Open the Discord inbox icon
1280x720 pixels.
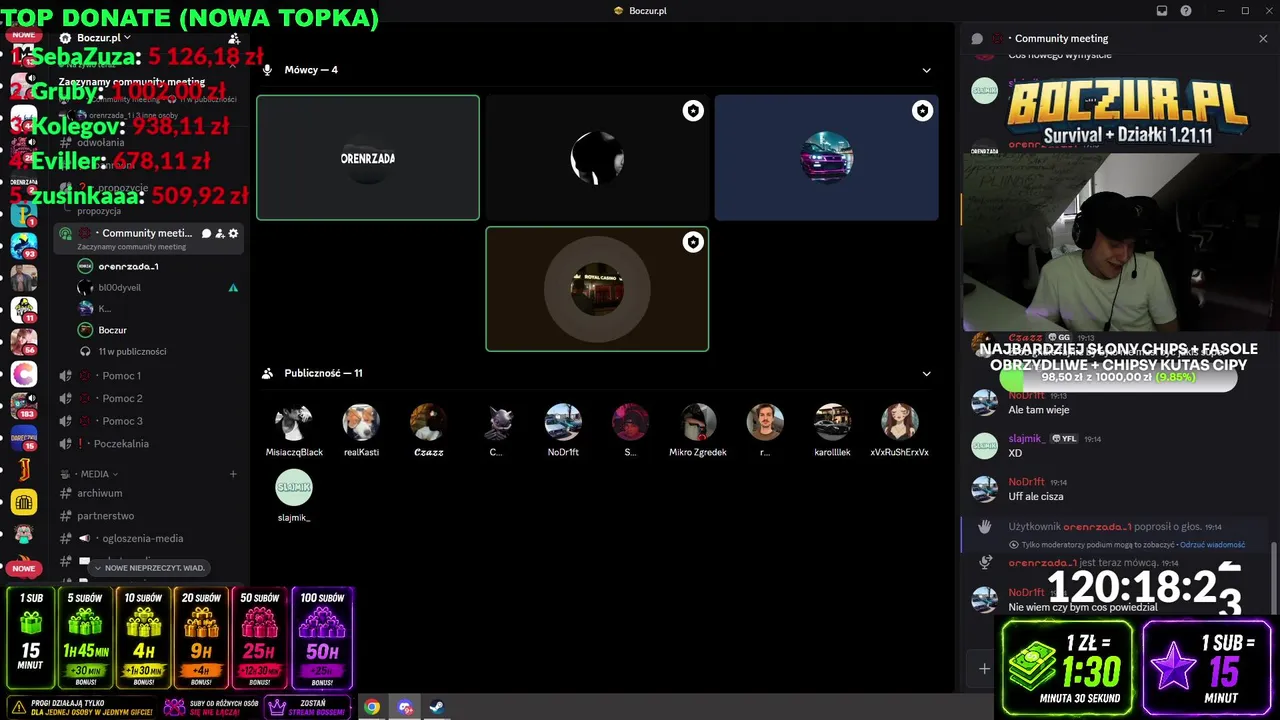click(1162, 11)
